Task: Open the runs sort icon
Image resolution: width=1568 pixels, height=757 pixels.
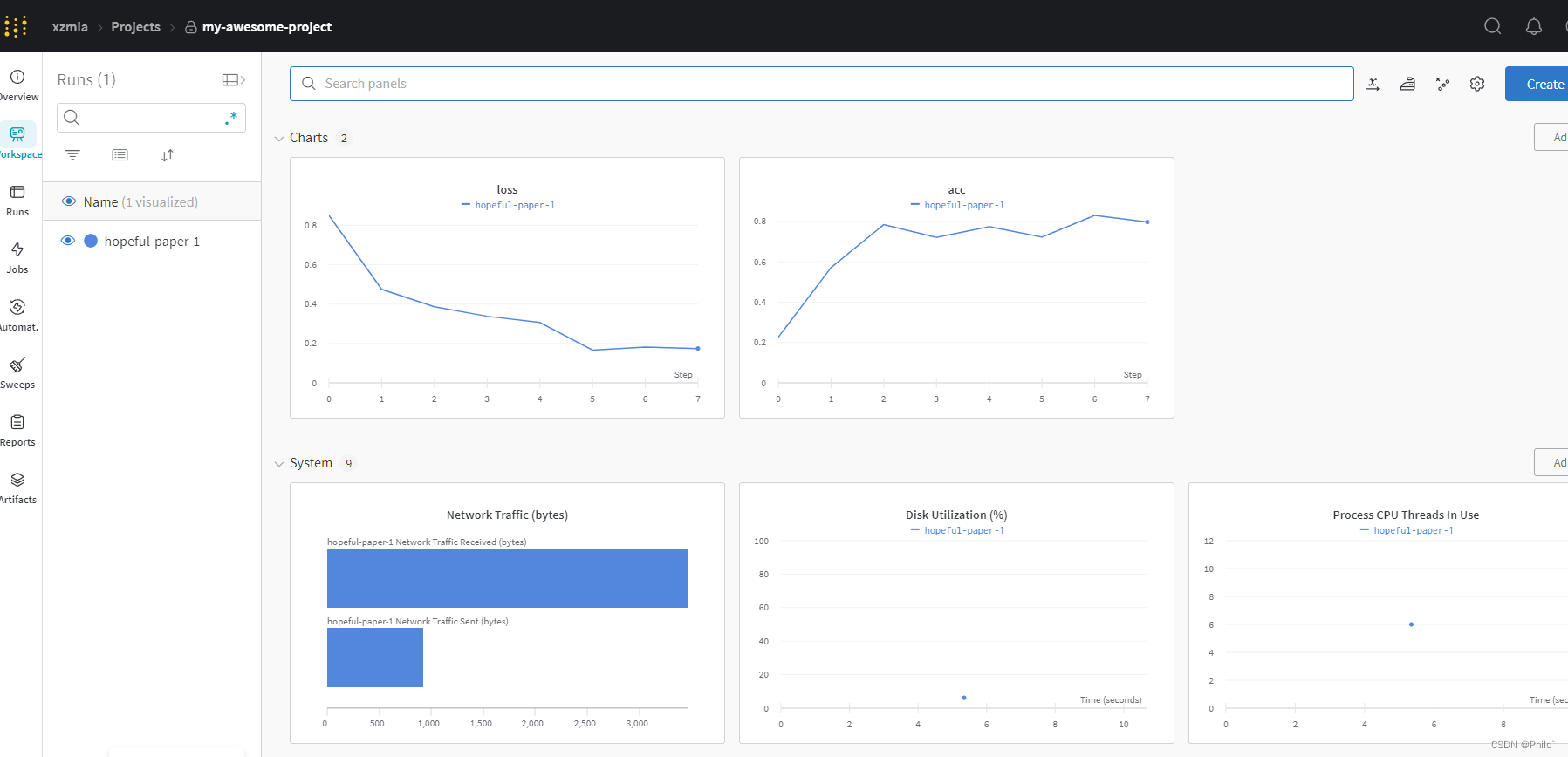Action: click(168, 155)
